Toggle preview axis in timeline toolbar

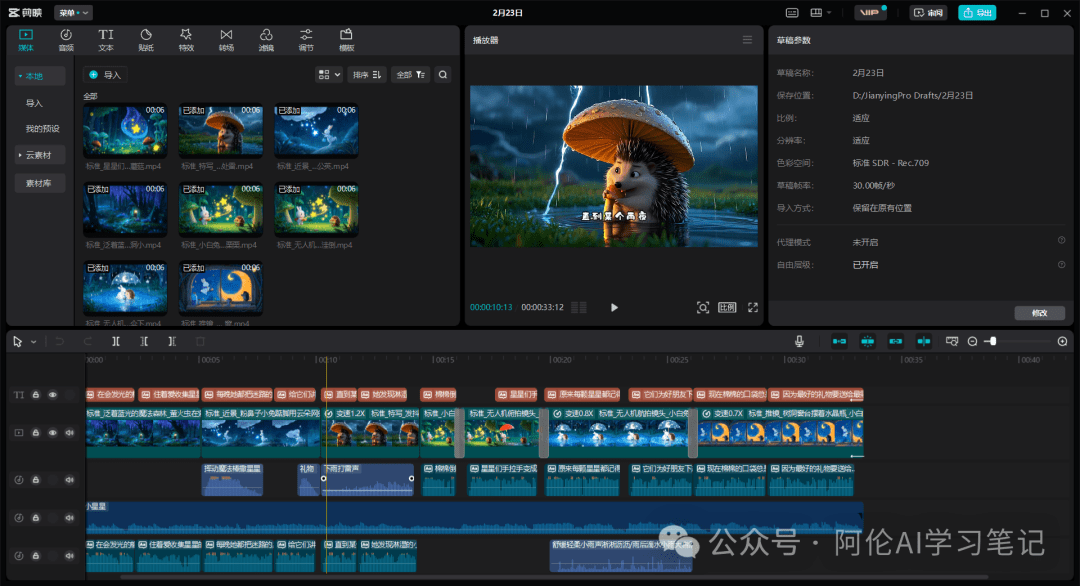[924, 341]
